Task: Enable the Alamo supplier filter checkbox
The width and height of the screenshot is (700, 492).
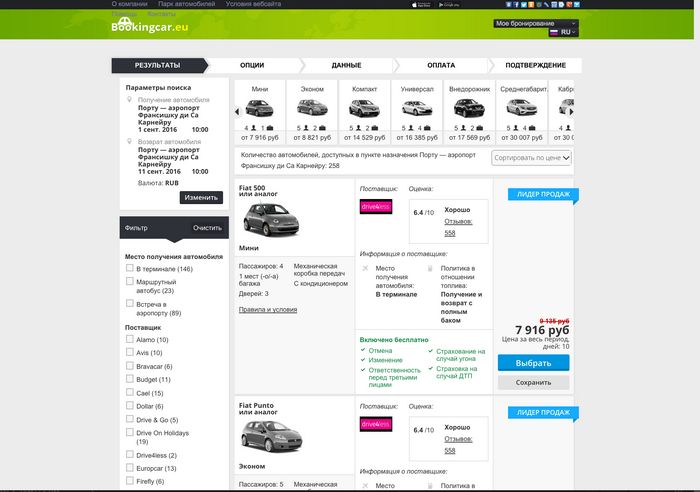Action: point(129,339)
